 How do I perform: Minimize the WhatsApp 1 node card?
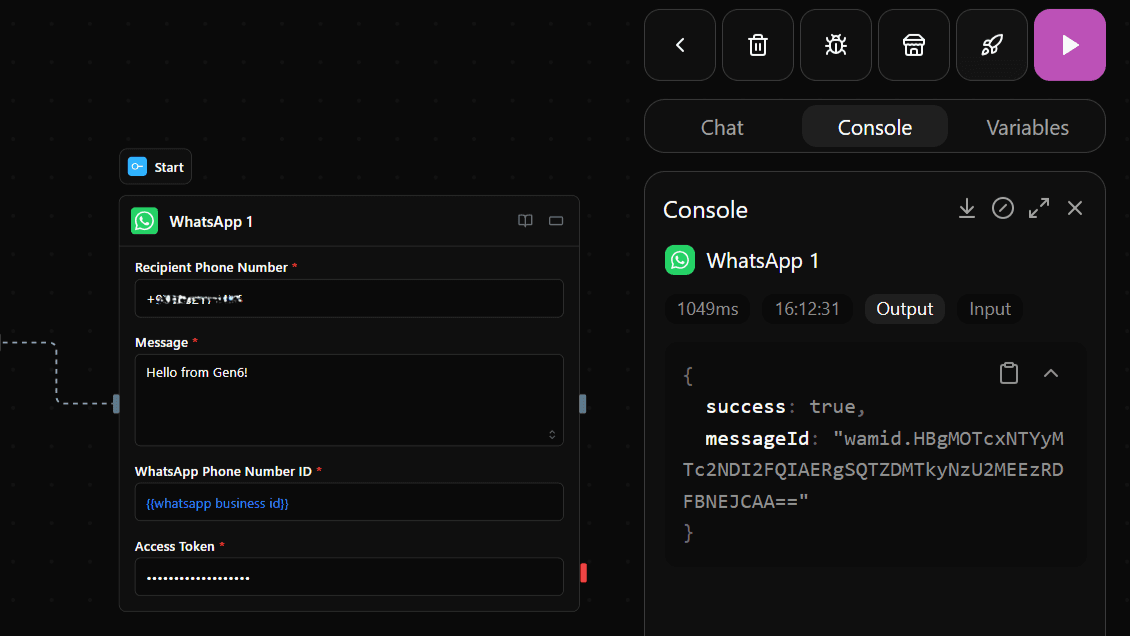pos(556,221)
